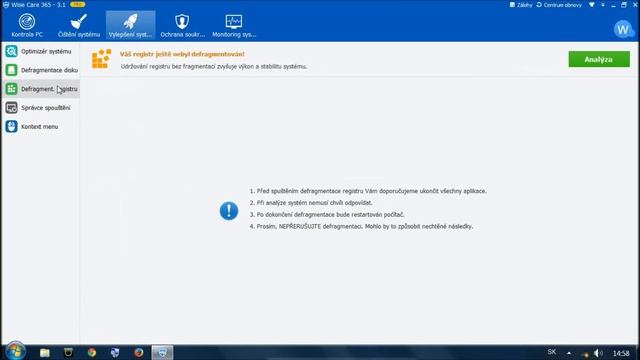Image resolution: width=640 pixels, height=360 pixels.
Task: Open Centrum obnovy link
Action: pos(559,5)
